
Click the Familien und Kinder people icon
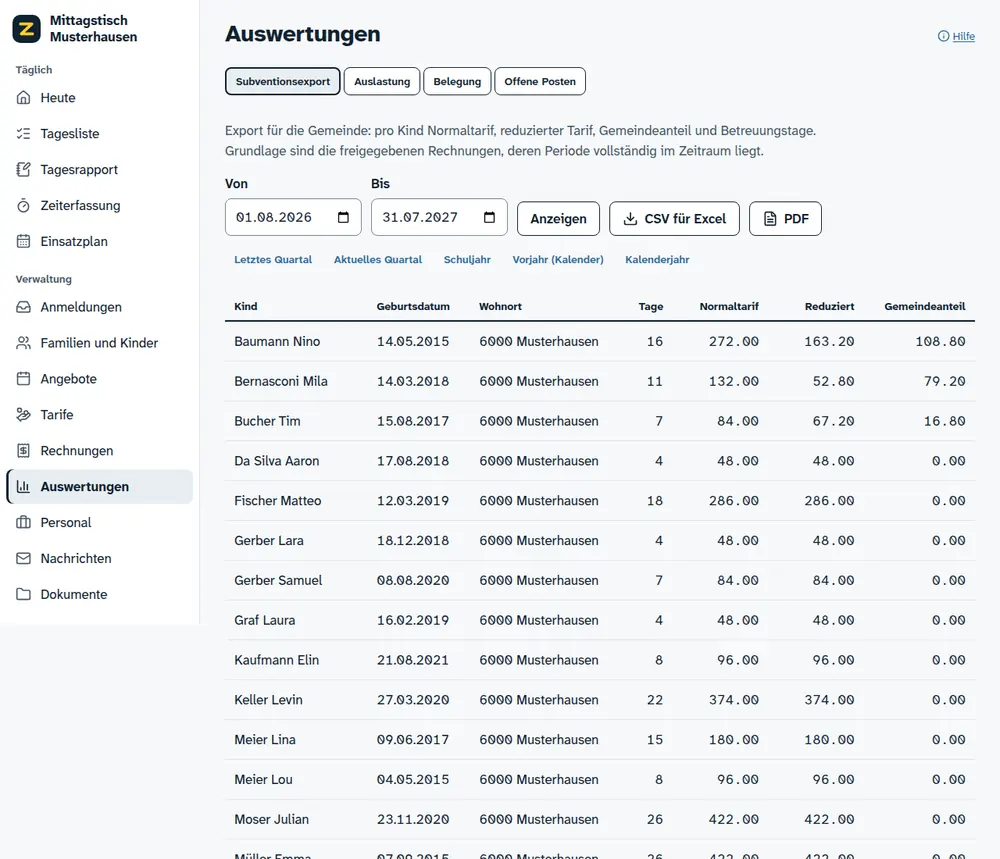point(24,343)
